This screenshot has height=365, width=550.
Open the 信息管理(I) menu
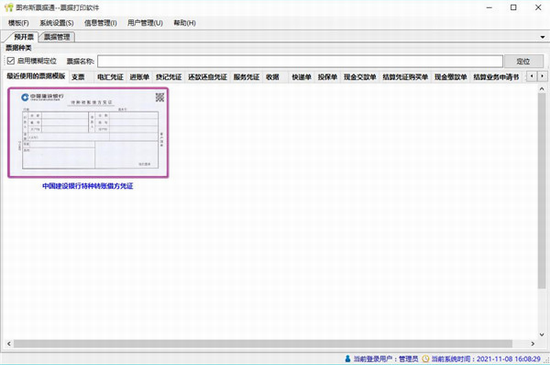pos(100,23)
